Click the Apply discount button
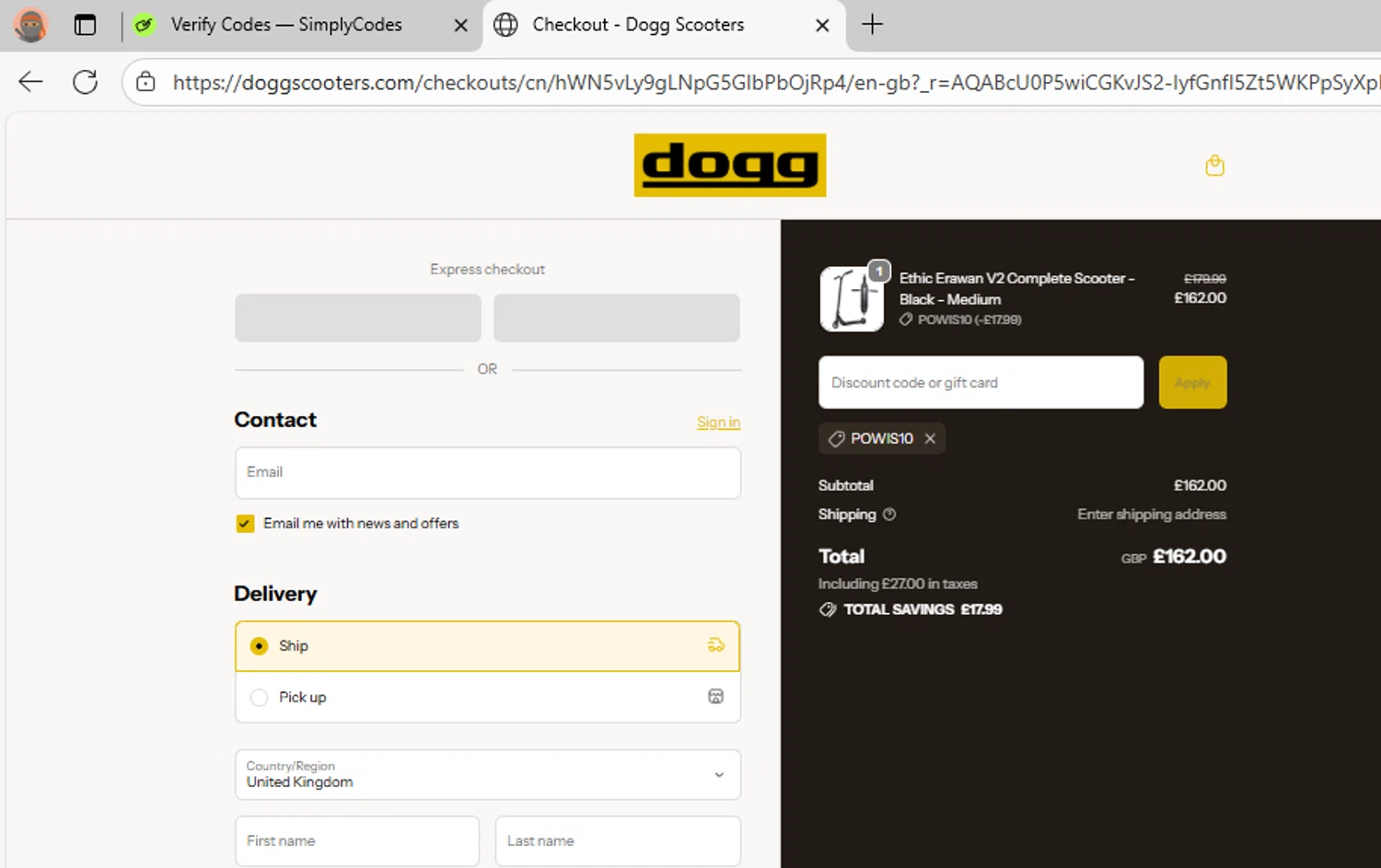The image size is (1381, 868). 1192,382
